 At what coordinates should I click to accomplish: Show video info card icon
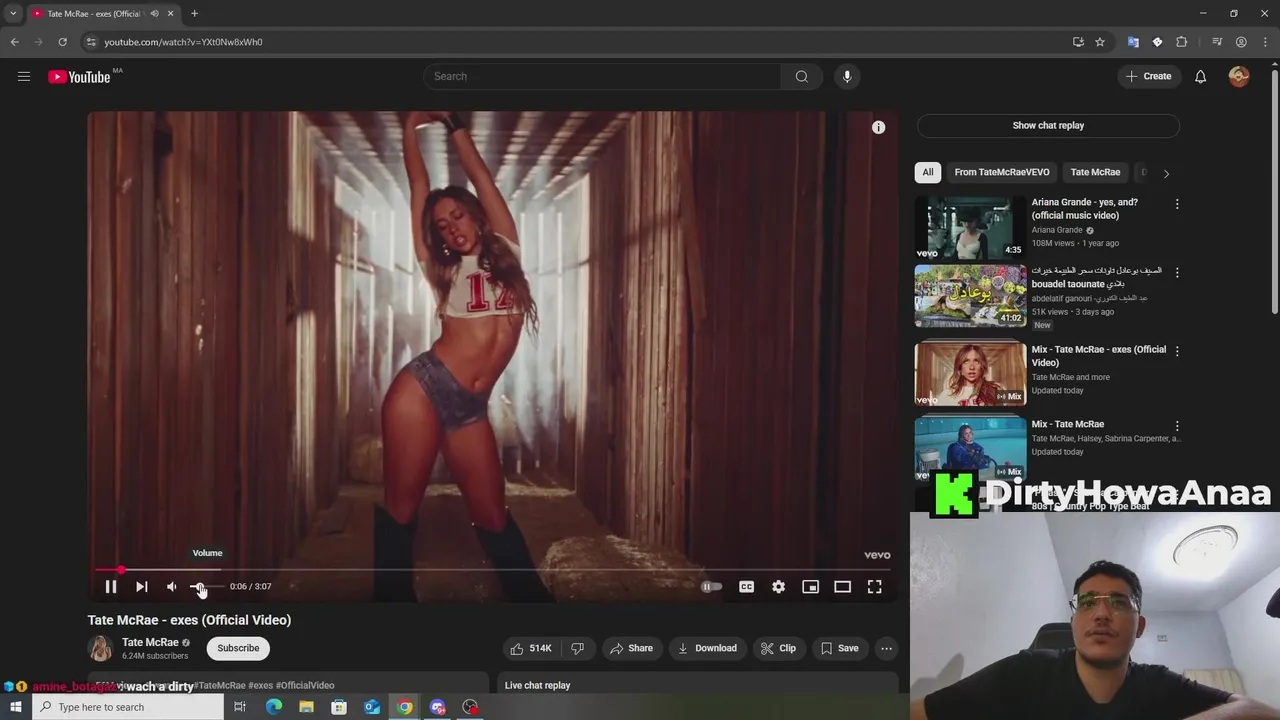coord(878,127)
